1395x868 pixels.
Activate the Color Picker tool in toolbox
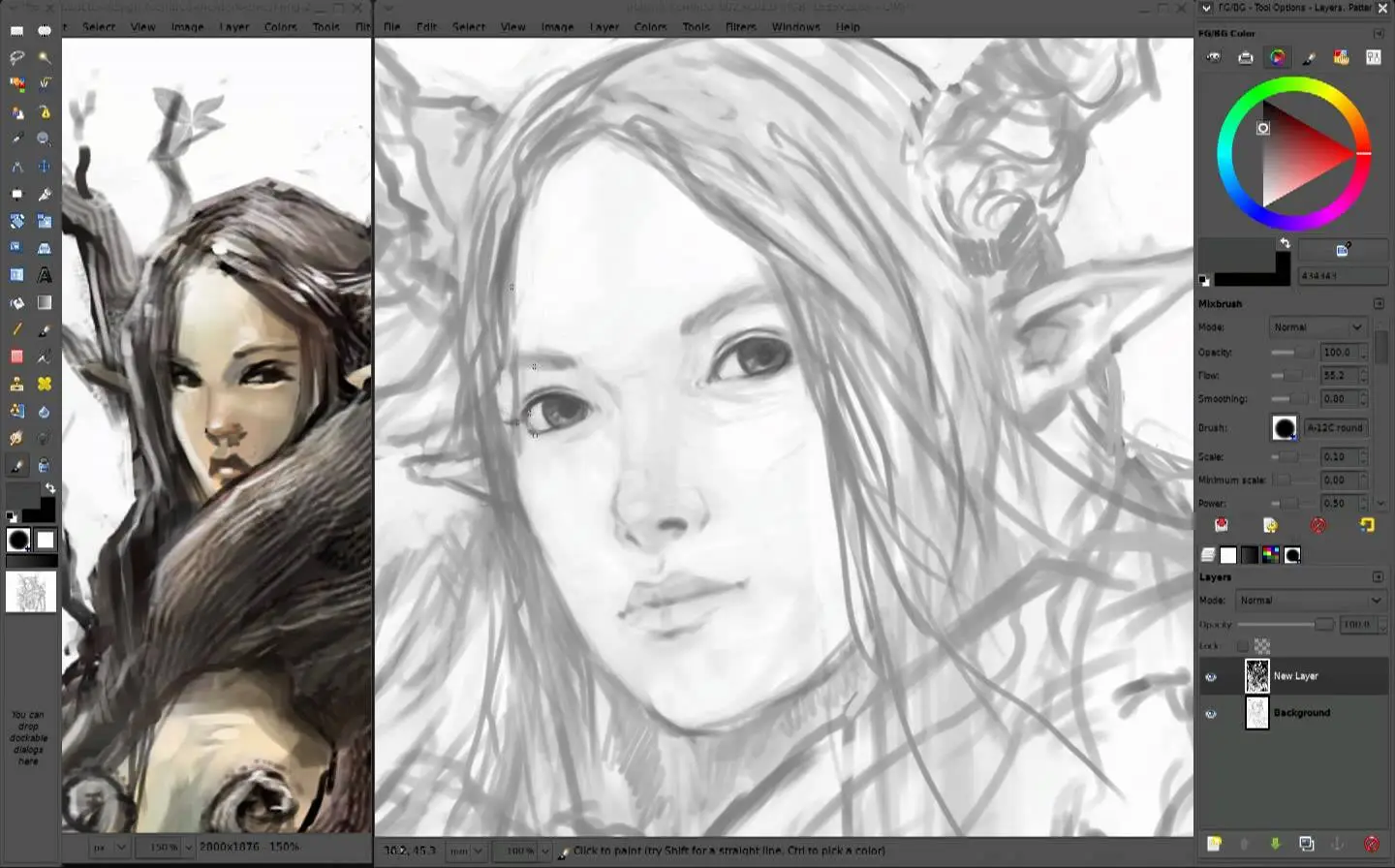[16, 139]
